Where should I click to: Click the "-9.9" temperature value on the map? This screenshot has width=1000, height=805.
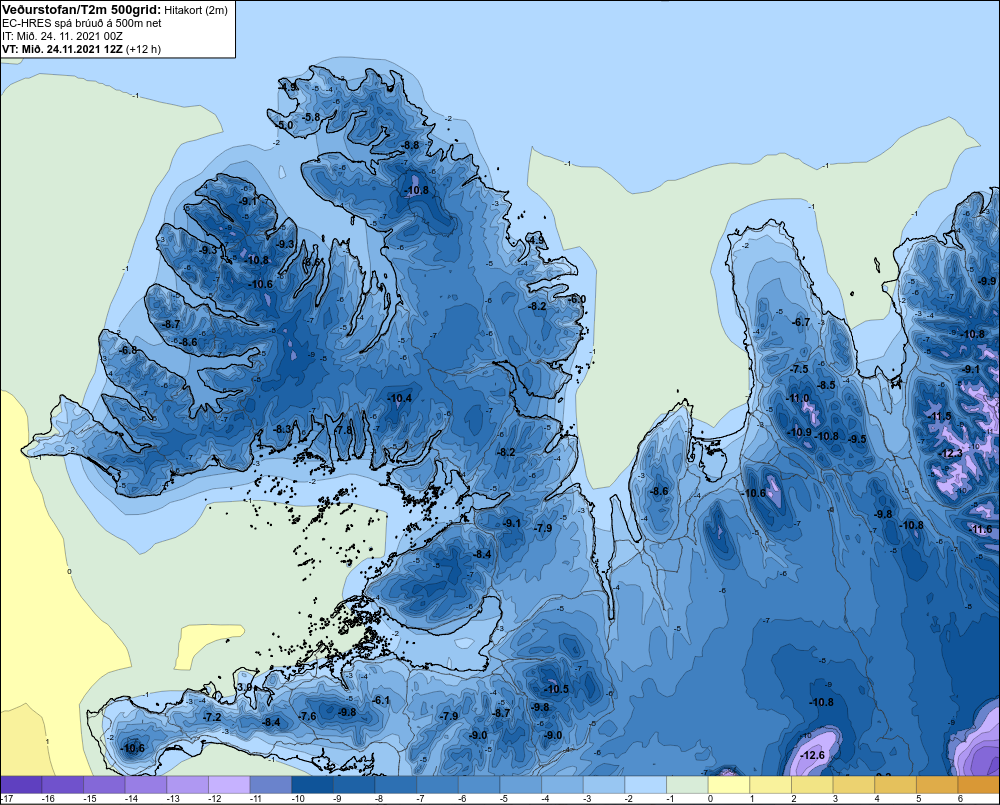pyautogui.click(x=987, y=281)
